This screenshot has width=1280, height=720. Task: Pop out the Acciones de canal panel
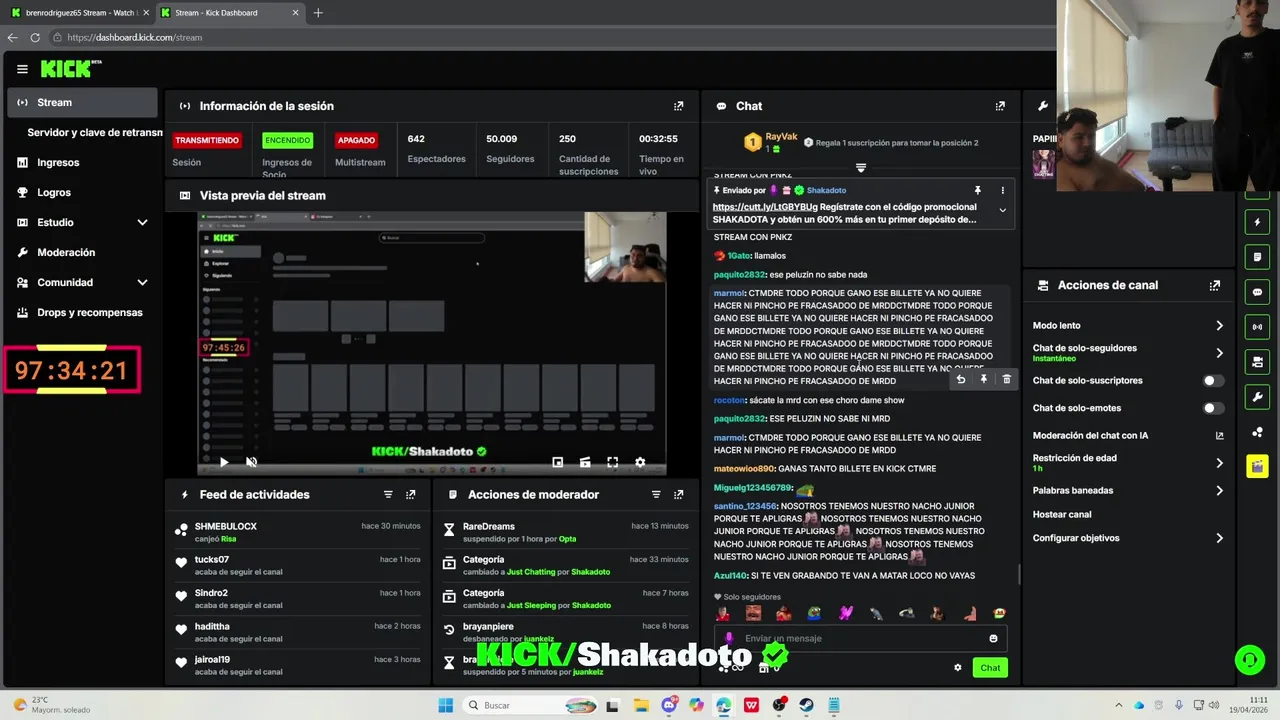1215,285
